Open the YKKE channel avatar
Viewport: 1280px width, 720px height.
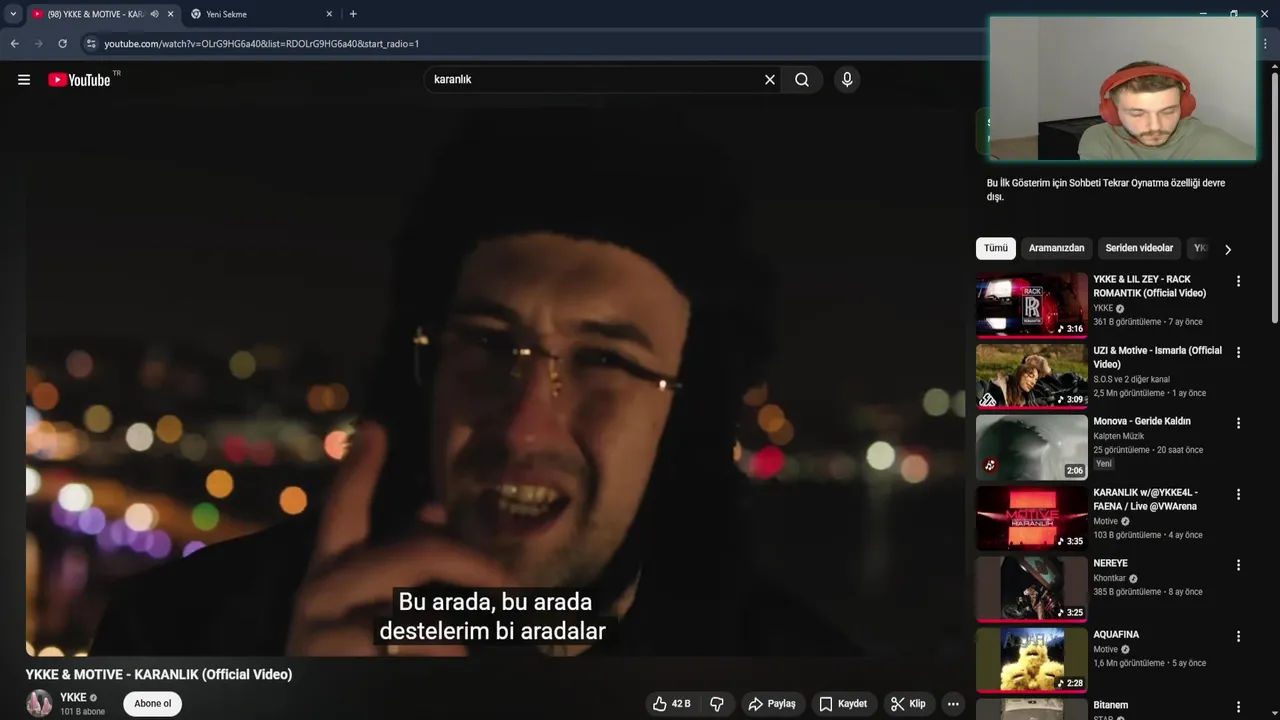pos(39,703)
